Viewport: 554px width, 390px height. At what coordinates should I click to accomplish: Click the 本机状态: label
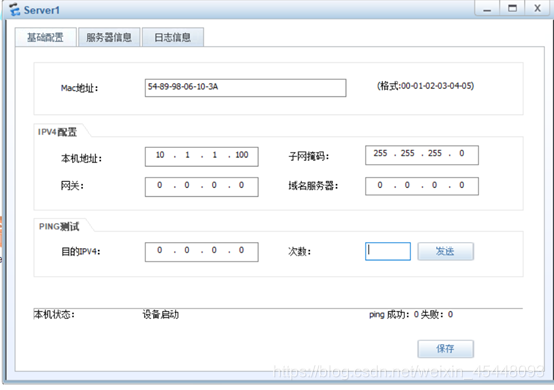[54, 314]
